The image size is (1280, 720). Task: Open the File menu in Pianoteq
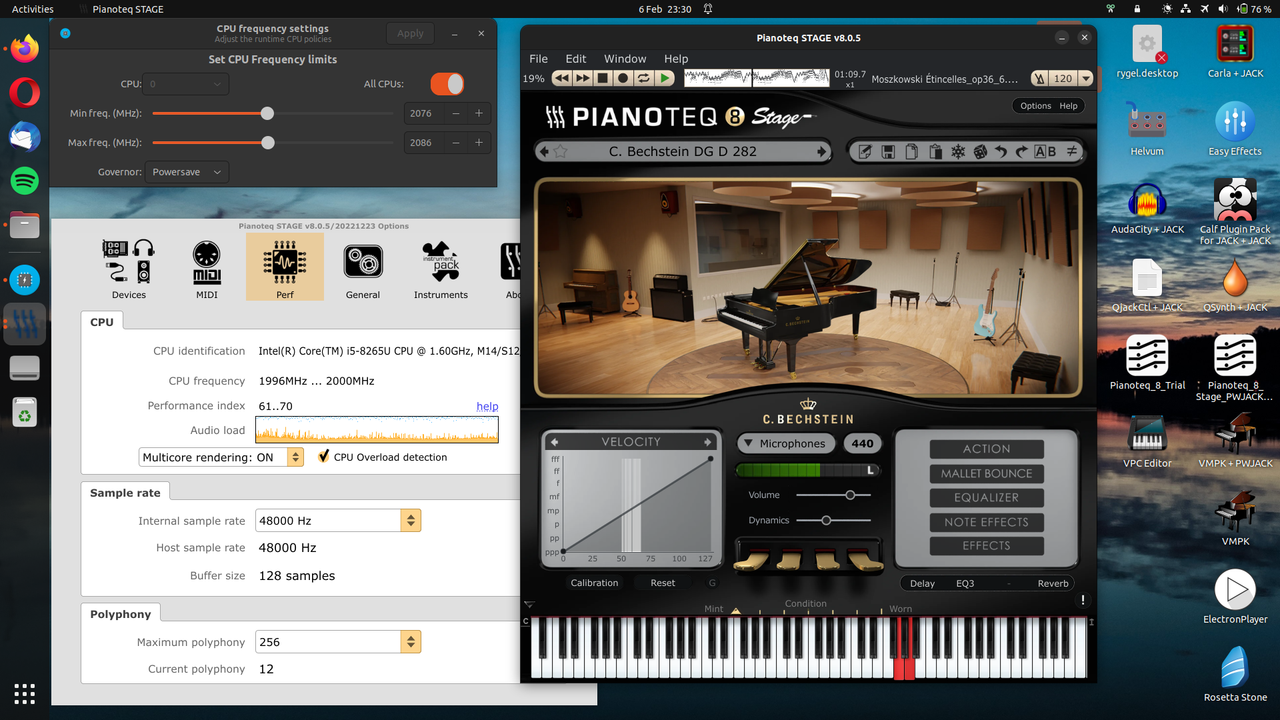click(x=538, y=59)
